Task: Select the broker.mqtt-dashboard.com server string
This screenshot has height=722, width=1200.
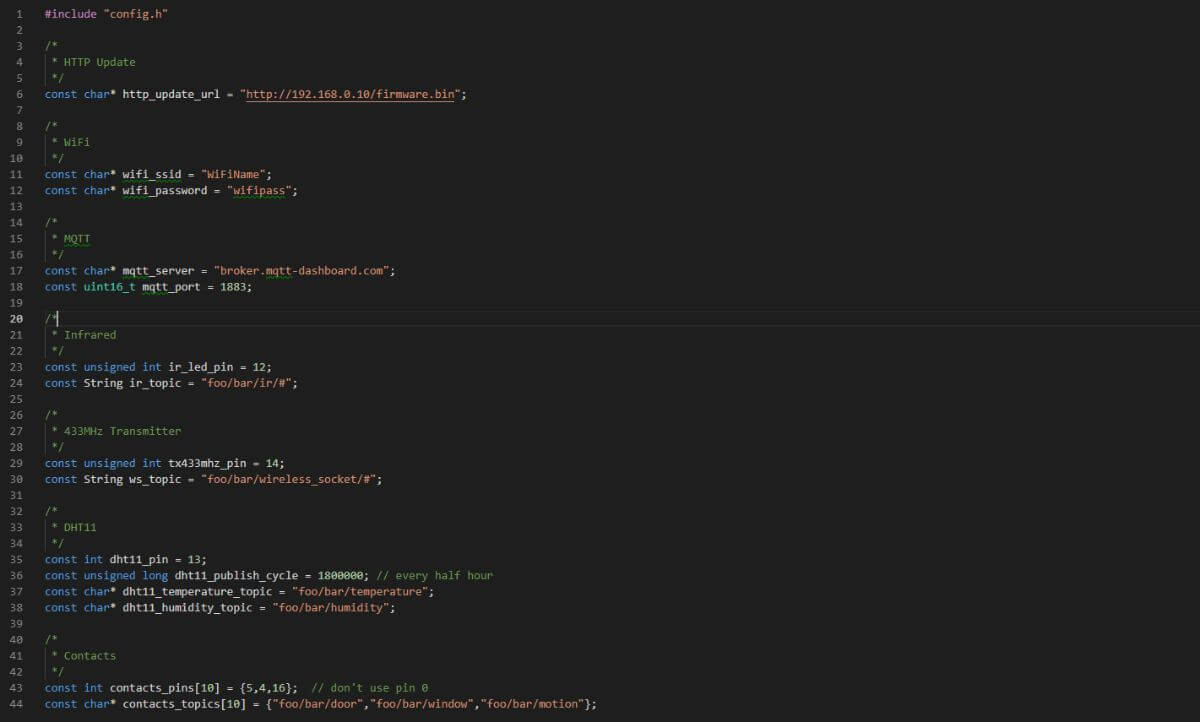Action: coord(304,271)
